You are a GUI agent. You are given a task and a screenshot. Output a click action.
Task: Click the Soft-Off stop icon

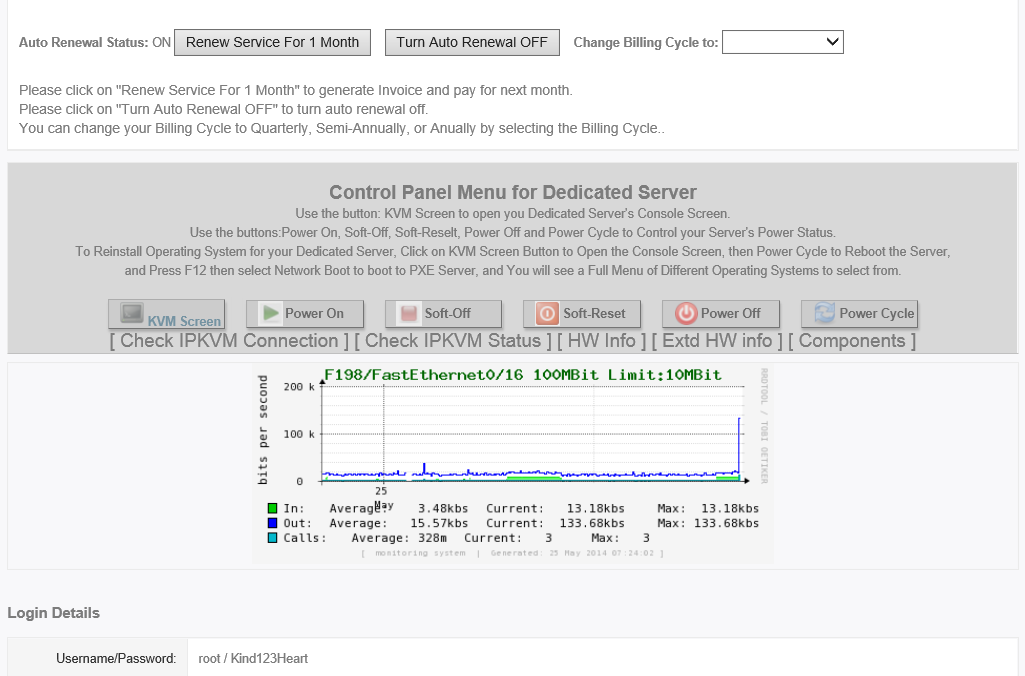point(409,314)
